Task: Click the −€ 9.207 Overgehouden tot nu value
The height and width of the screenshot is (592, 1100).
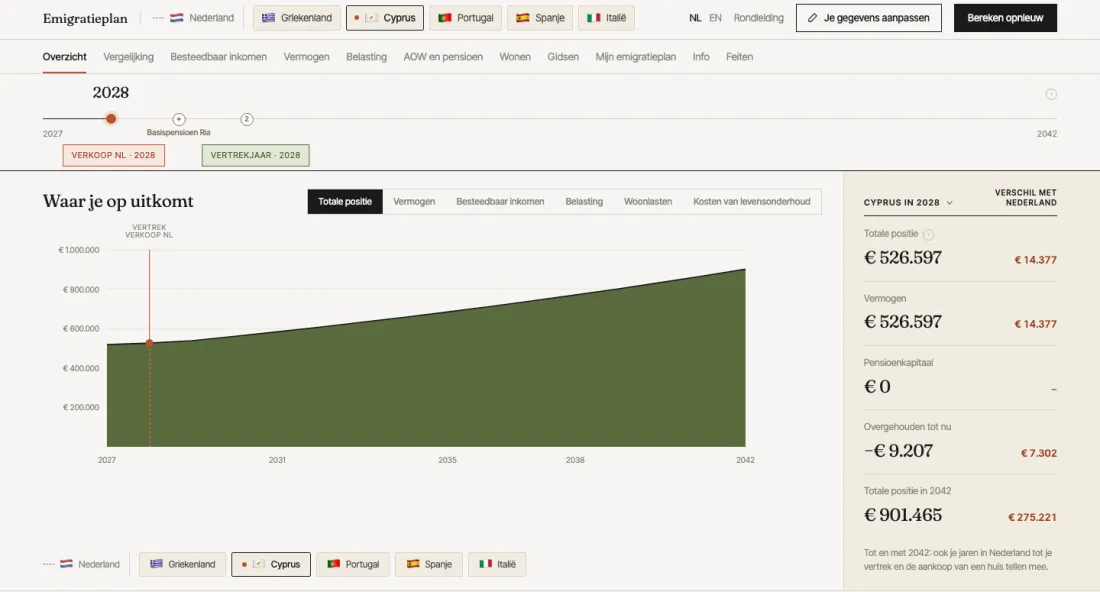Action: click(x=899, y=450)
